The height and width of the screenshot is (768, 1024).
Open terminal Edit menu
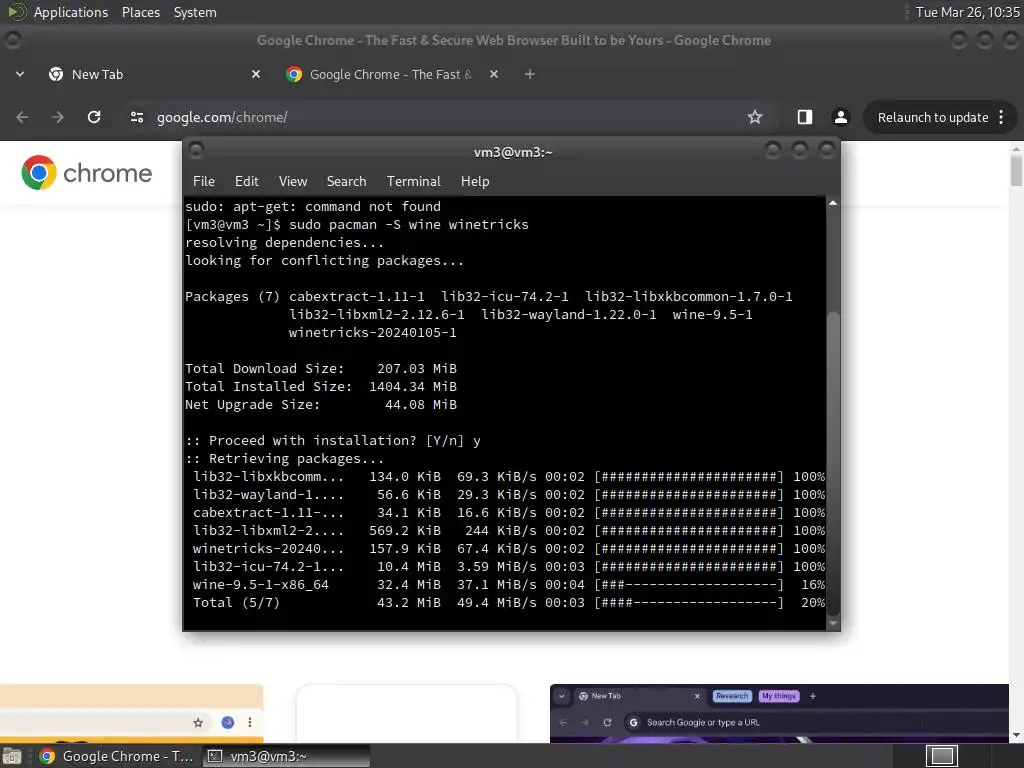tap(246, 182)
